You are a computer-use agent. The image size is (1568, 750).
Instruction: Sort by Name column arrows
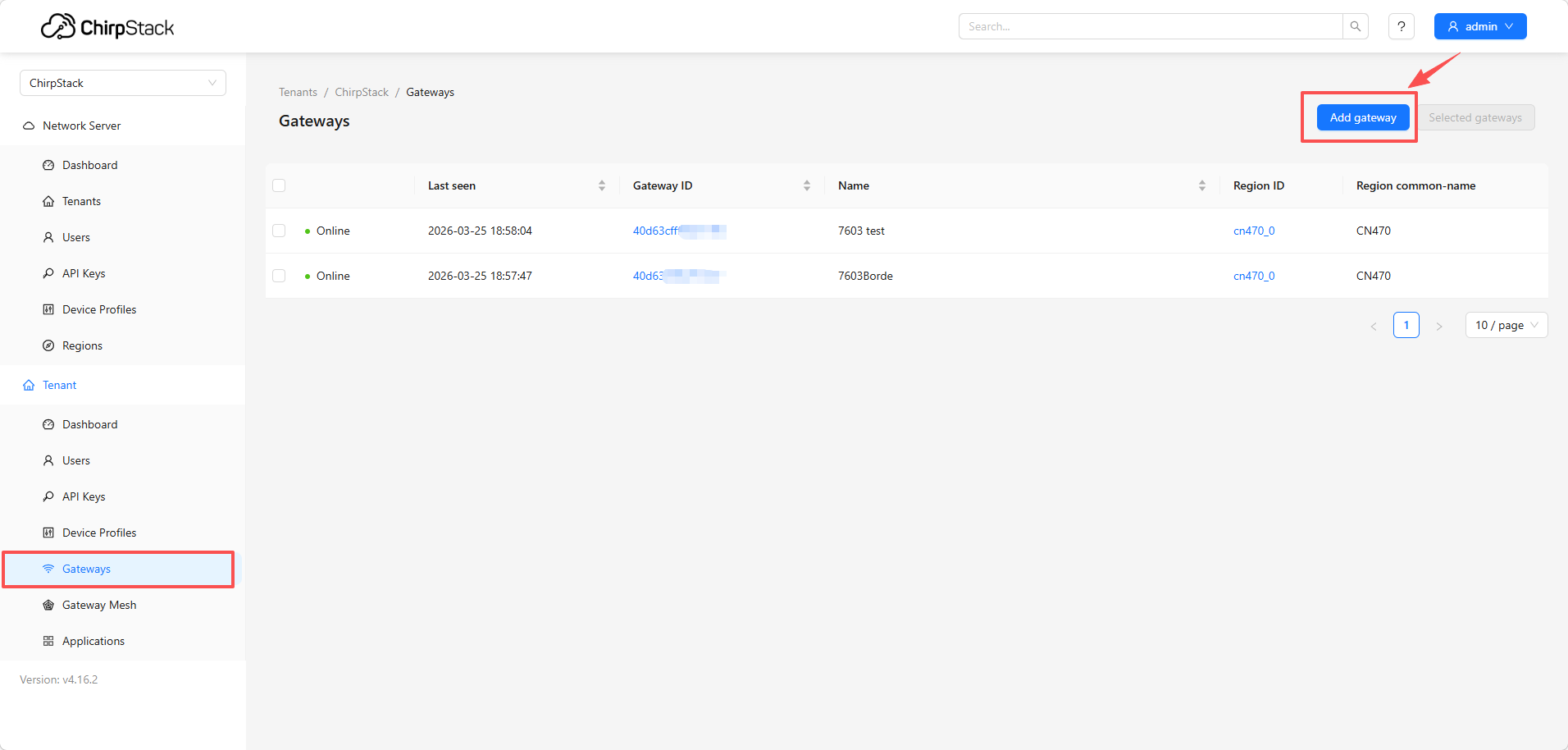[1202, 185]
